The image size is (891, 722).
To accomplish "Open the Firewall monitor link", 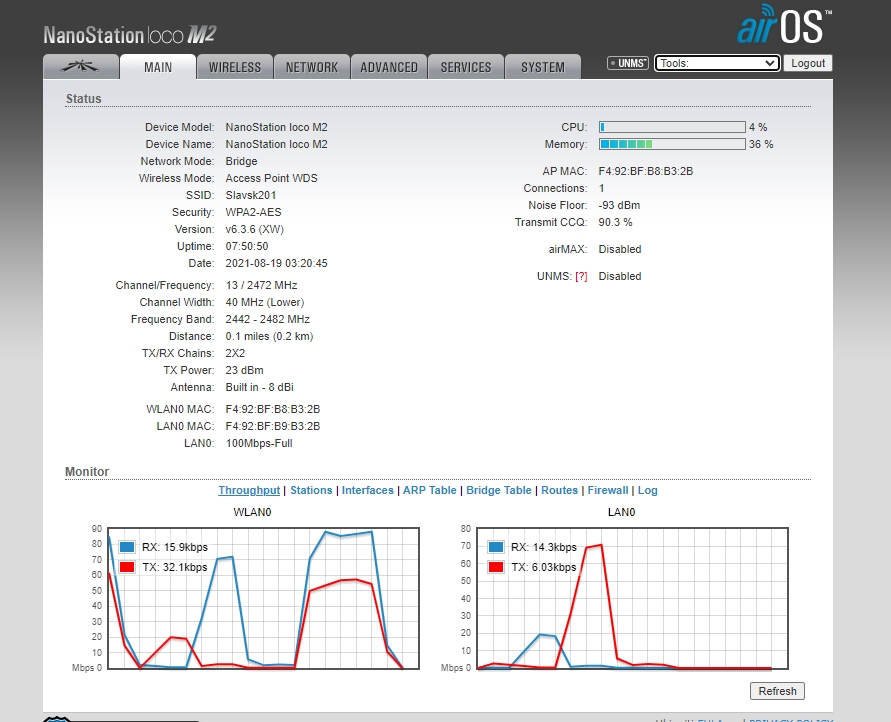I will pyautogui.click(x=608, y=490).
